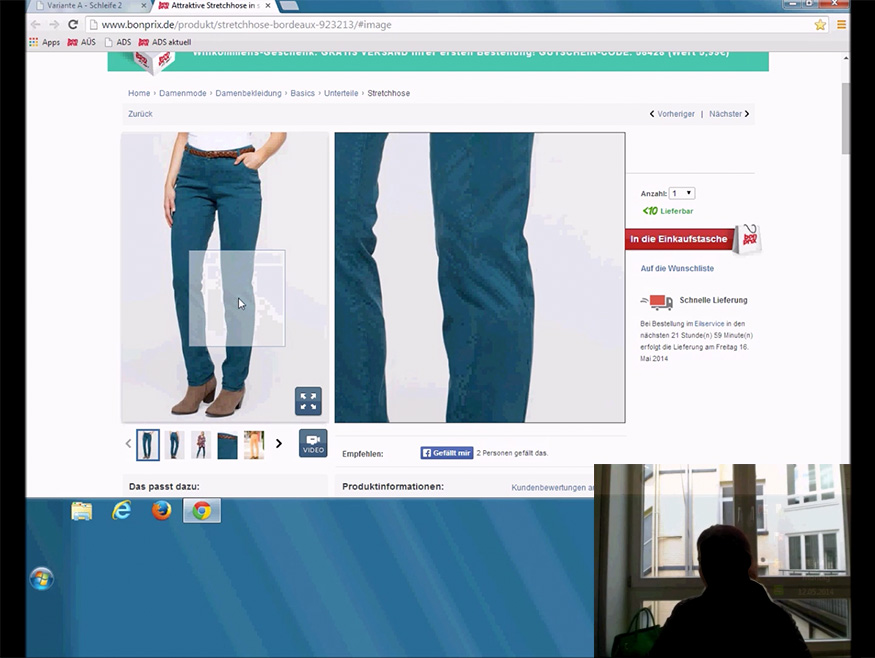Screen dimensions: 875x658
Task: Click the Chrome taskbar icon
Action: (202, 511)
